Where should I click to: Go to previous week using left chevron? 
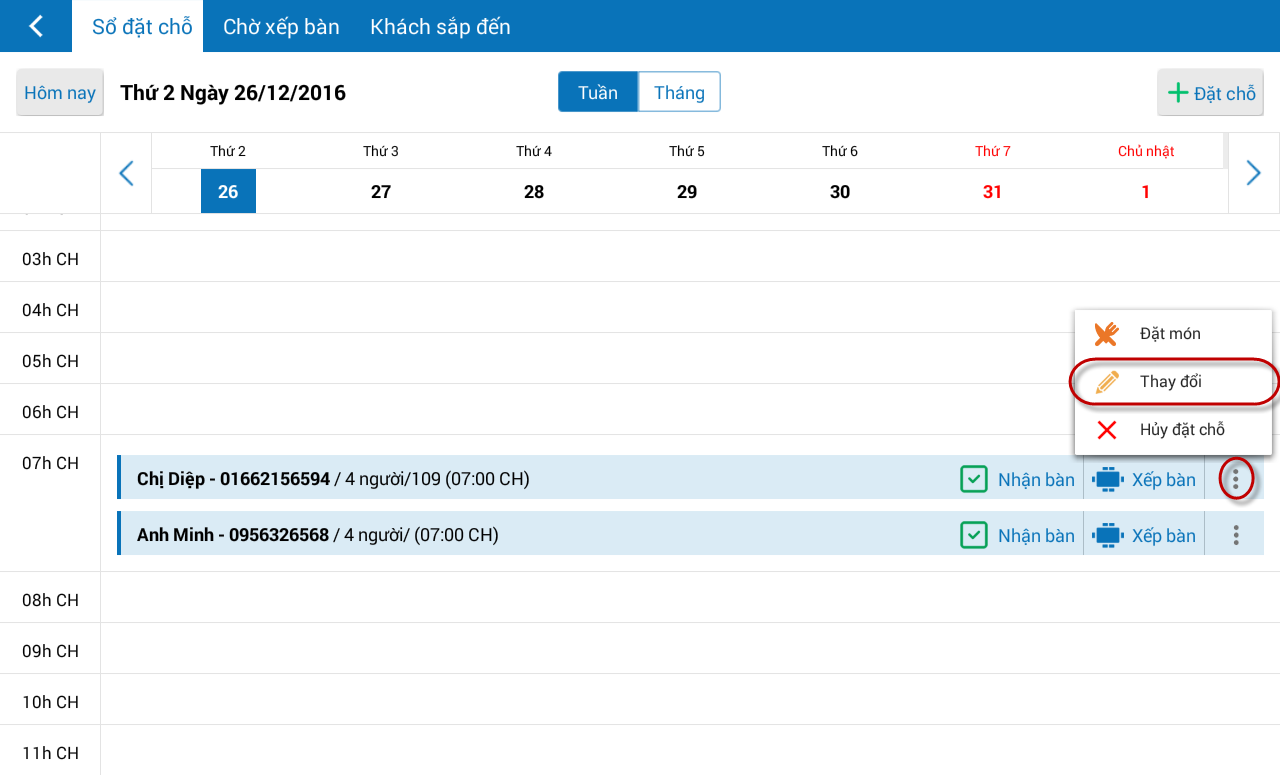point(126,173)
